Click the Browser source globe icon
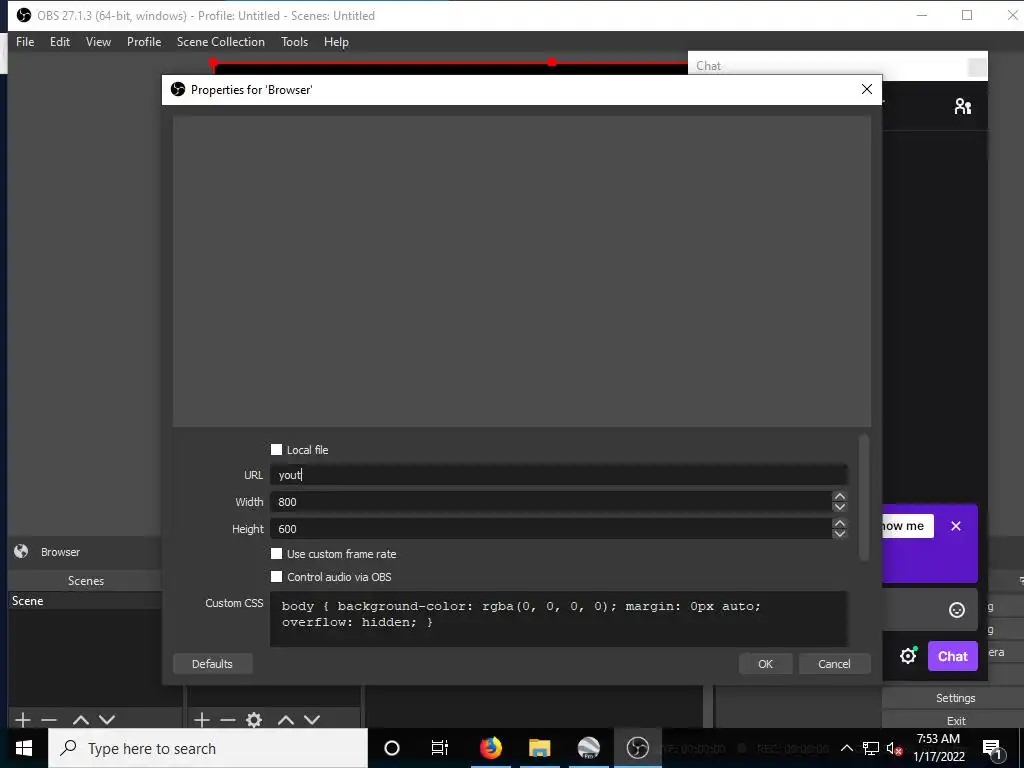1024x768 pixels. point(22,551)
